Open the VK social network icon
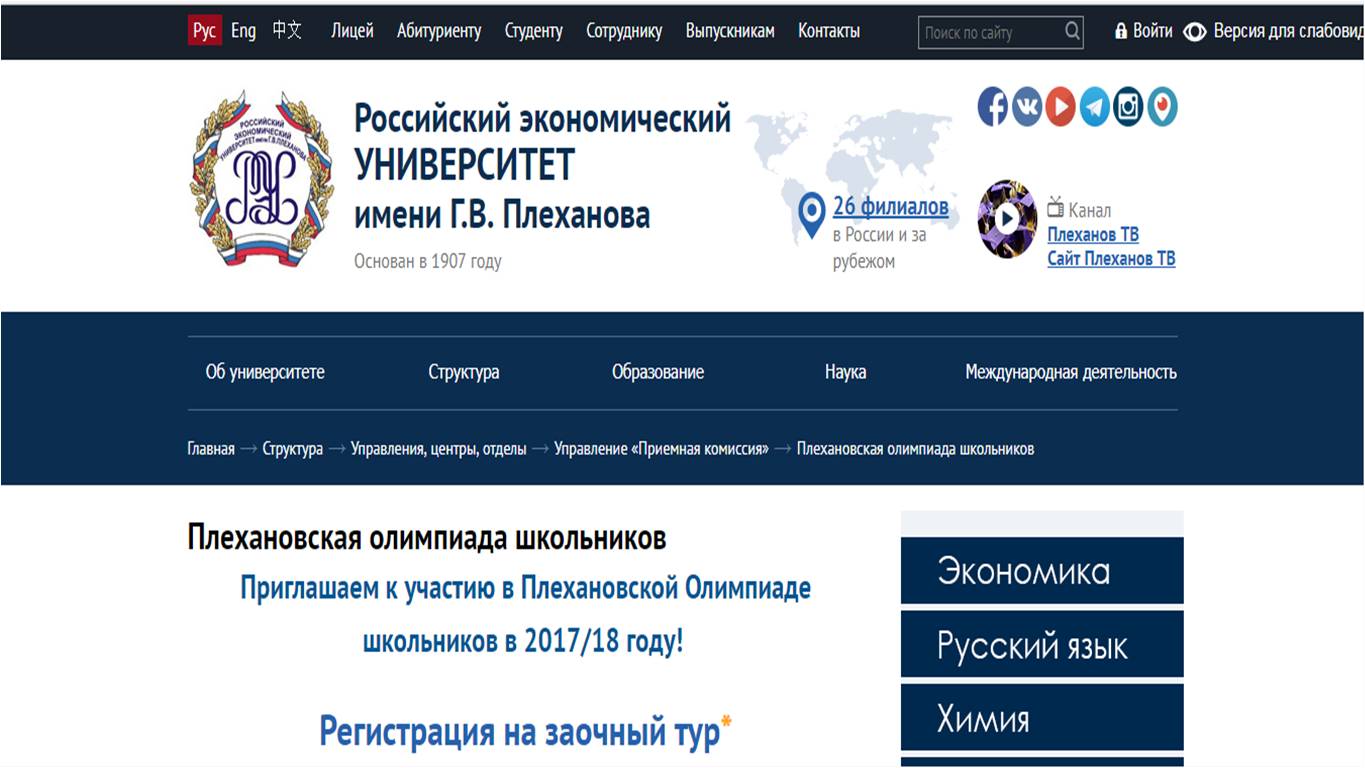This screenshot has width=1365, height=768. 1027,106
